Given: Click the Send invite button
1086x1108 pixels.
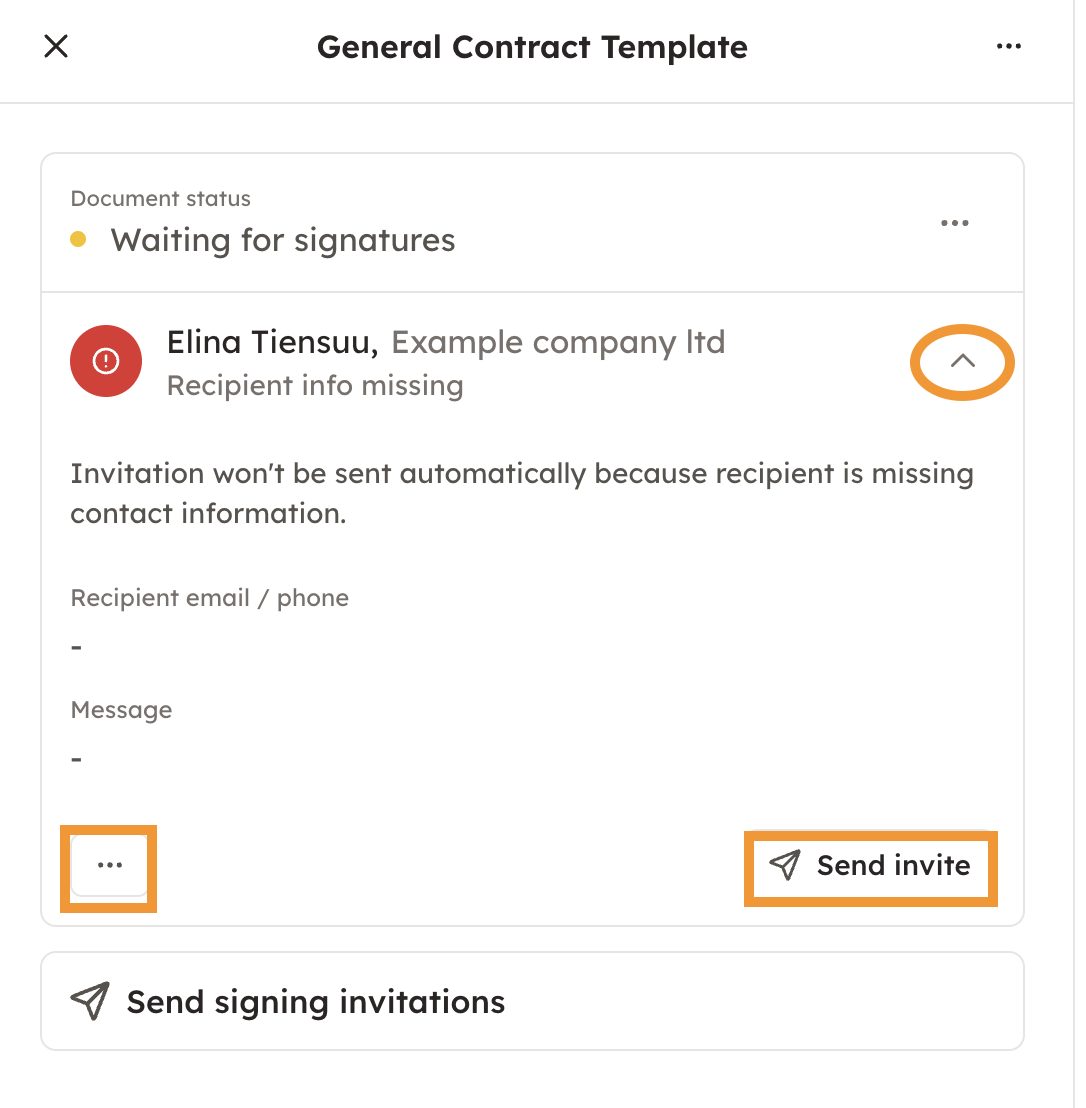Looking at the screenshot, I should coord(870,866).
